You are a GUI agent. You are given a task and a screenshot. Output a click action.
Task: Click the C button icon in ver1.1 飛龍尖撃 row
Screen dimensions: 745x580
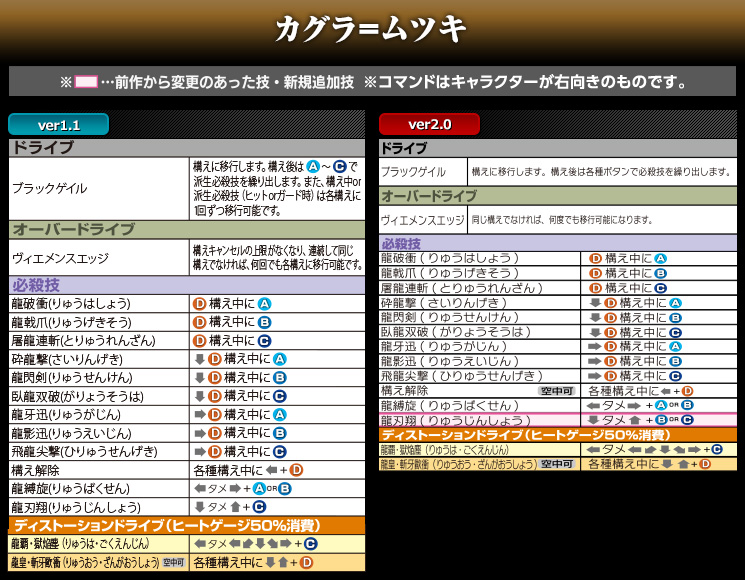click(280, 452)
